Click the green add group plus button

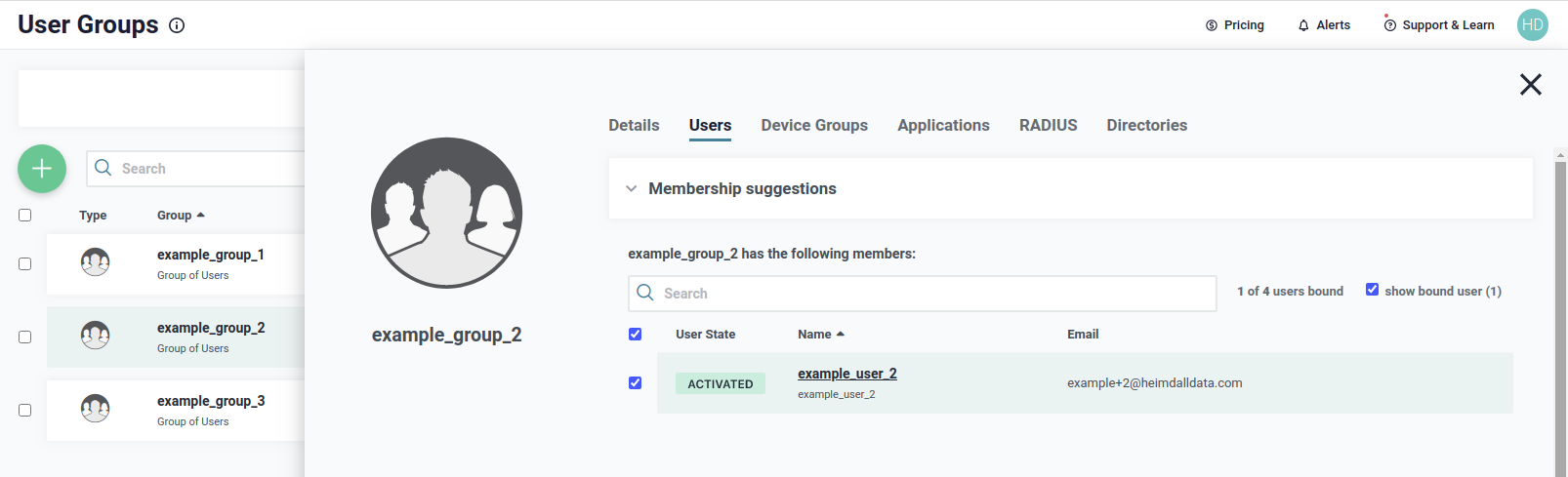(x=42, y=169)
